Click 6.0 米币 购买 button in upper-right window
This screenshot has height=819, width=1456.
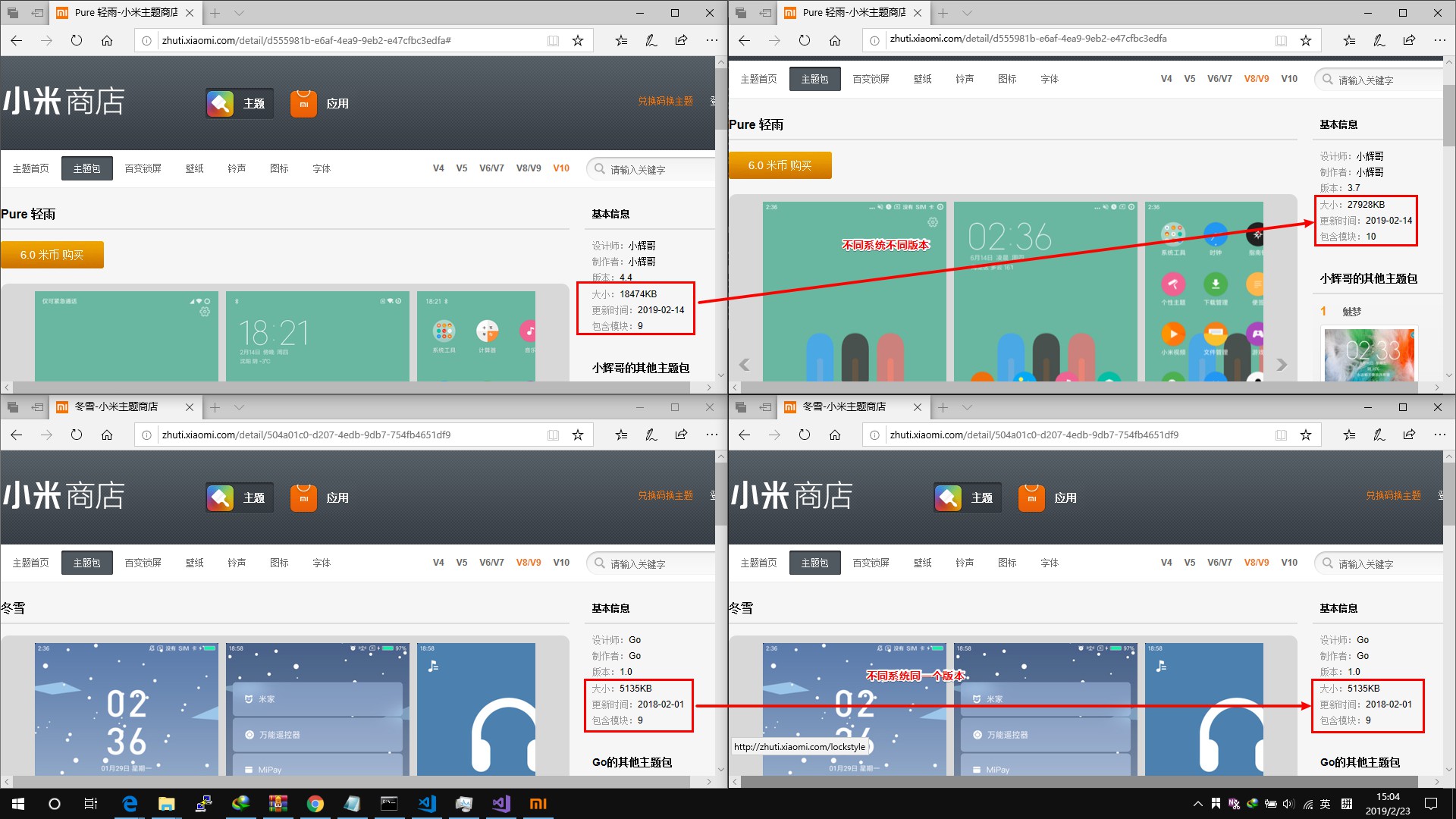pos(780,165)
